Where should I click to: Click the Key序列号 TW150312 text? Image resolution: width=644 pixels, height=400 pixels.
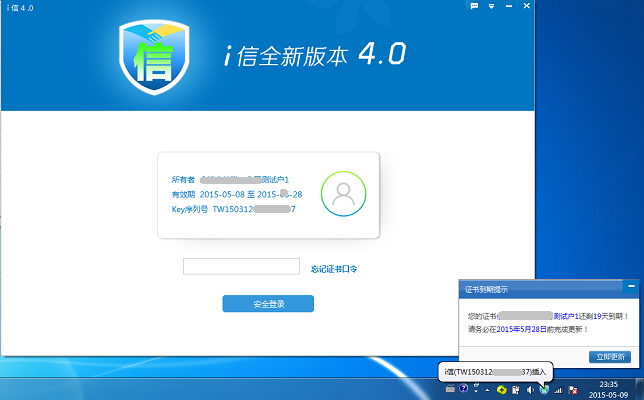click(x=233, y=209)
